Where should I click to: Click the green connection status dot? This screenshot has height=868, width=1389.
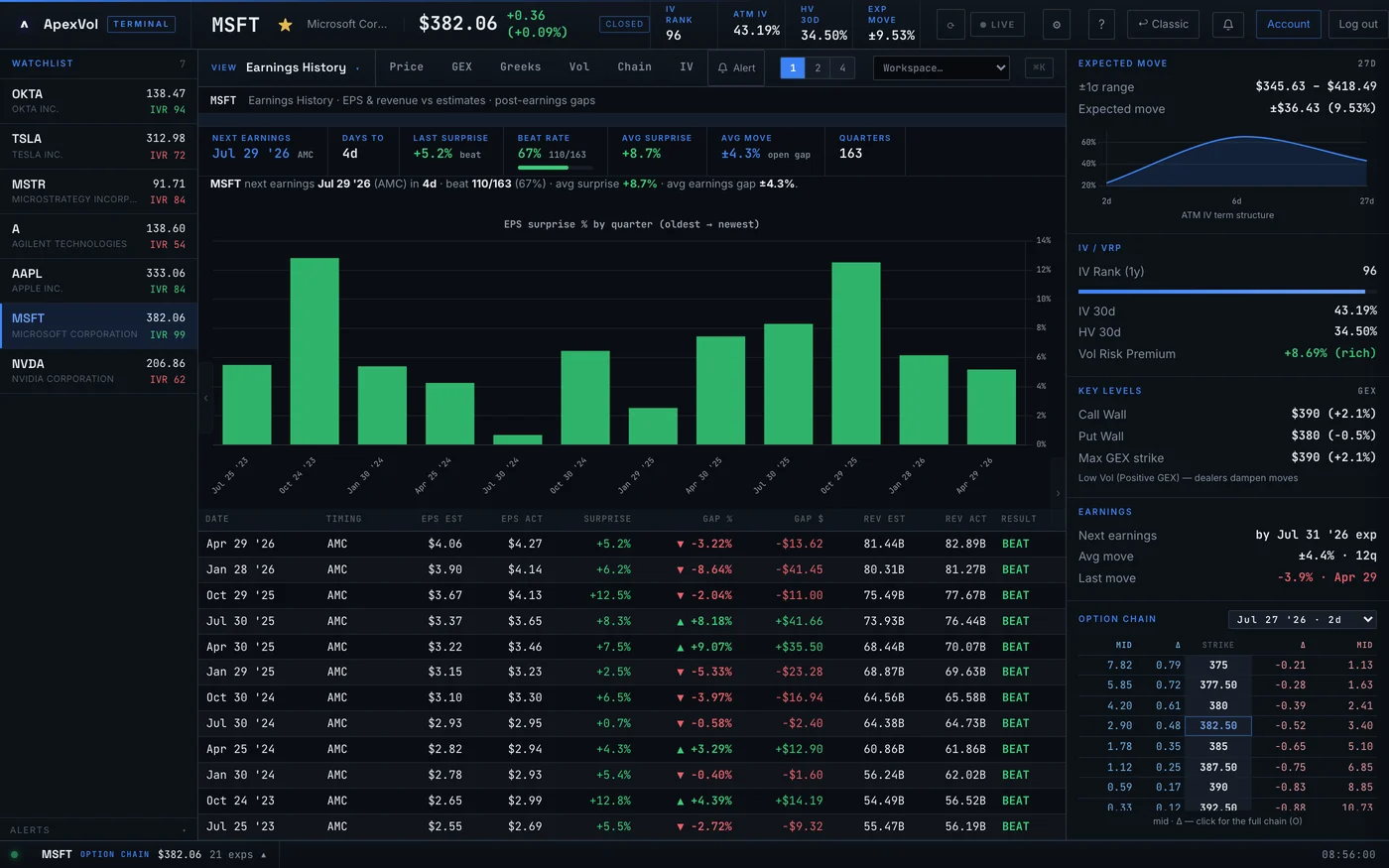[14, 854]
